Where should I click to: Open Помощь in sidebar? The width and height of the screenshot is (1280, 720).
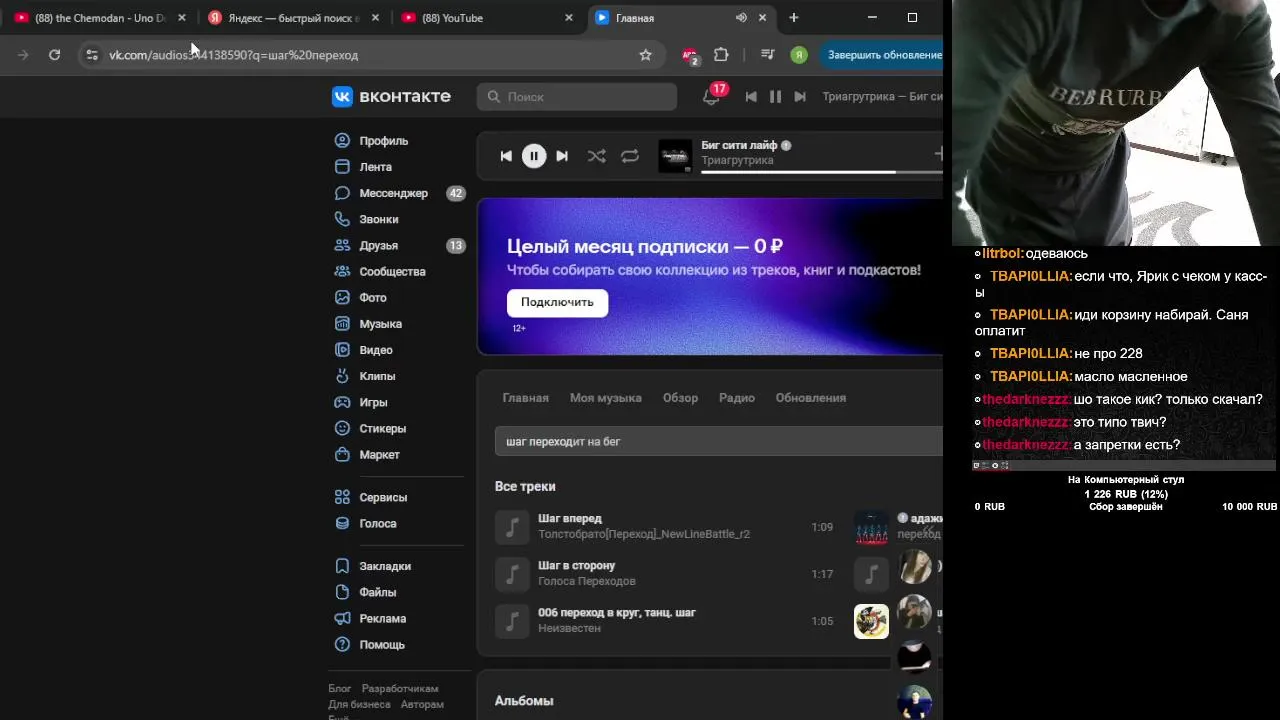370,644
